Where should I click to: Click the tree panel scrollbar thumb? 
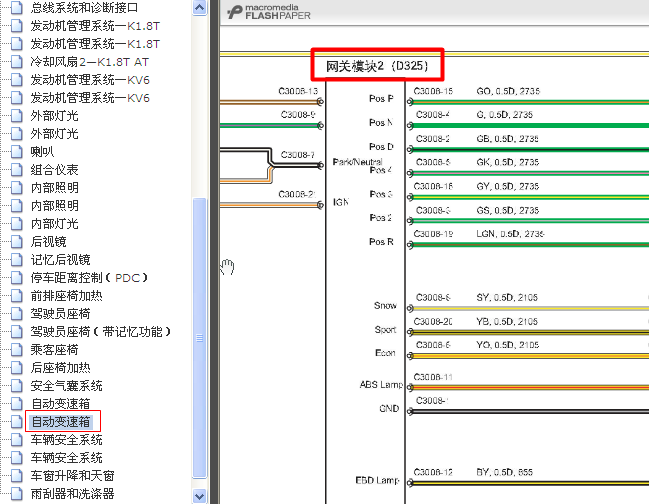click(x=200, y=338)
